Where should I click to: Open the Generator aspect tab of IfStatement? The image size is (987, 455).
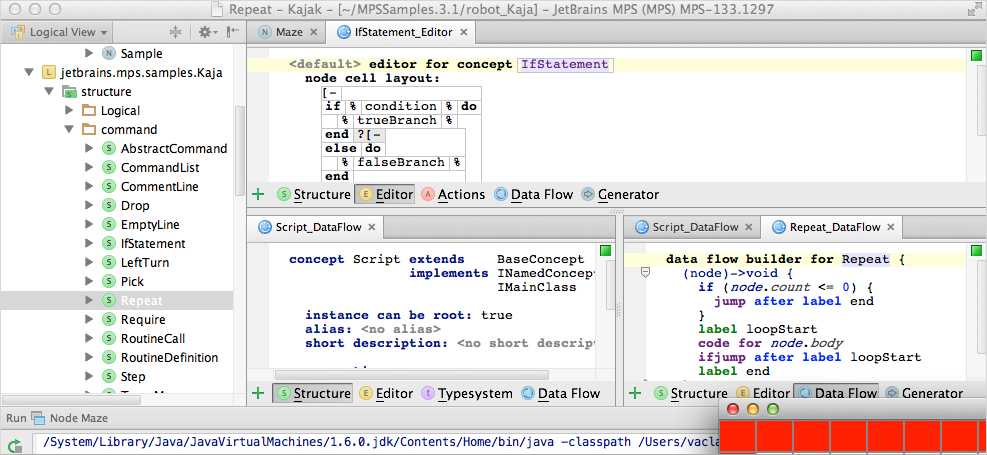pyautogui.click(x=619, y=194)
